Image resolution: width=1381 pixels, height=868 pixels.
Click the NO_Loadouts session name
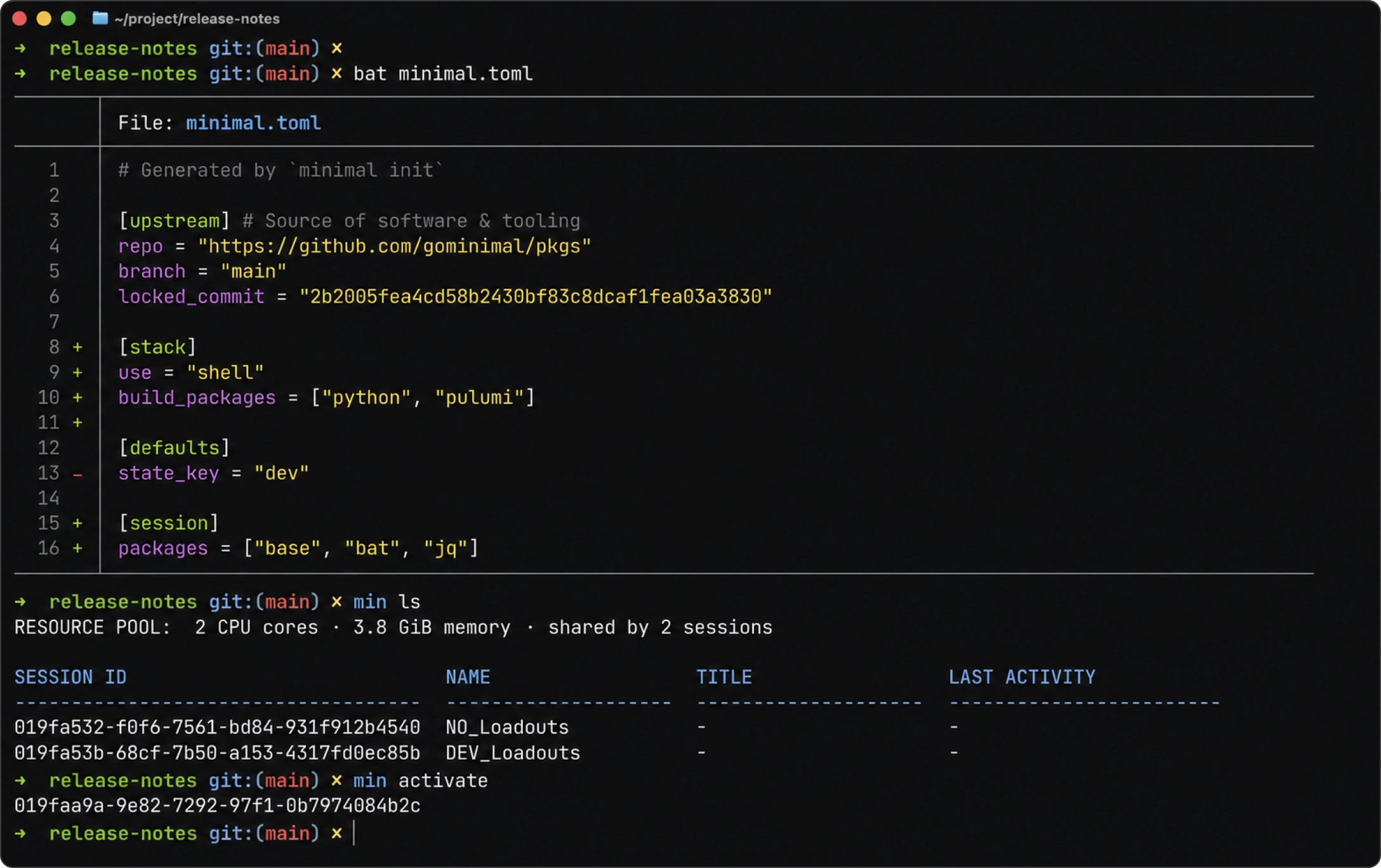pos(507,727)
